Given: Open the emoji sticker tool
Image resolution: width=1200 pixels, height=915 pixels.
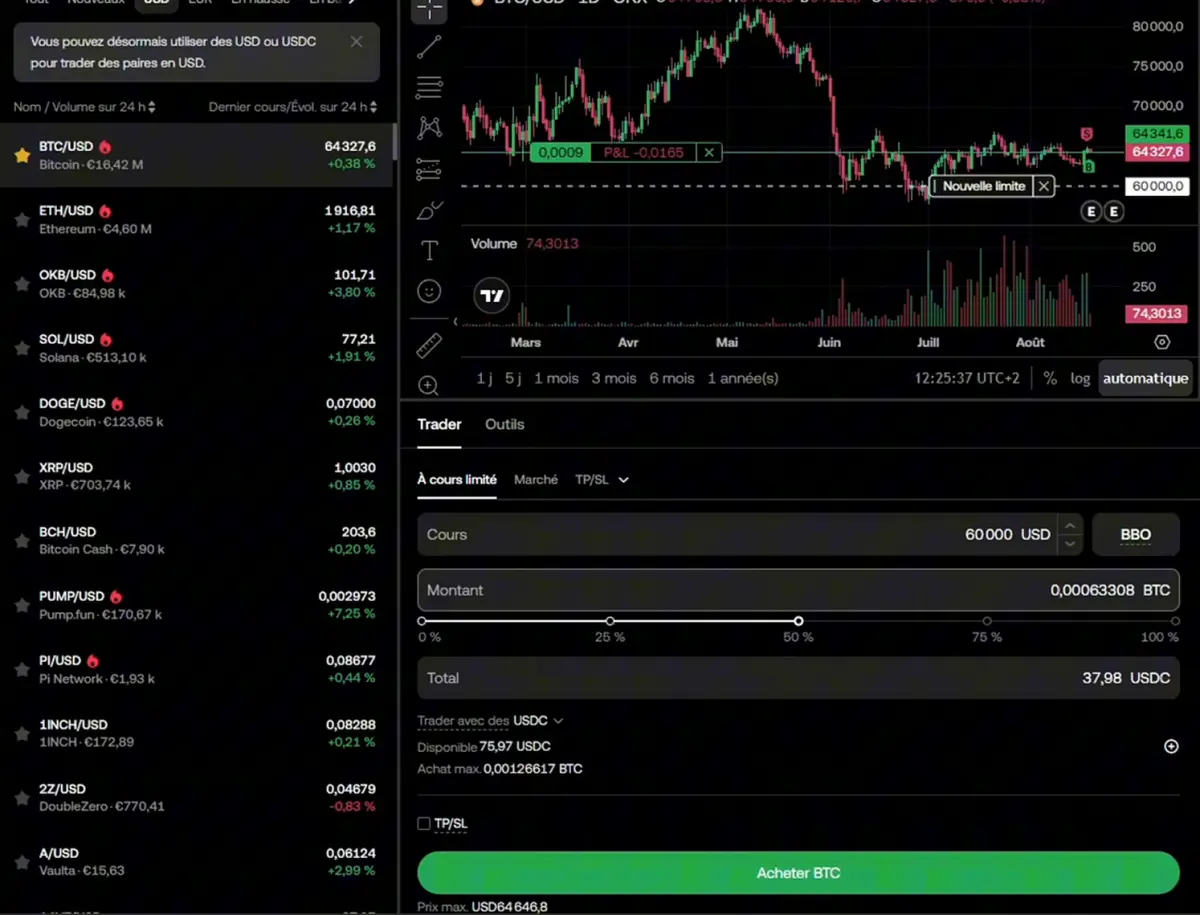Looking at the screenshot, I should click(429, 291).
